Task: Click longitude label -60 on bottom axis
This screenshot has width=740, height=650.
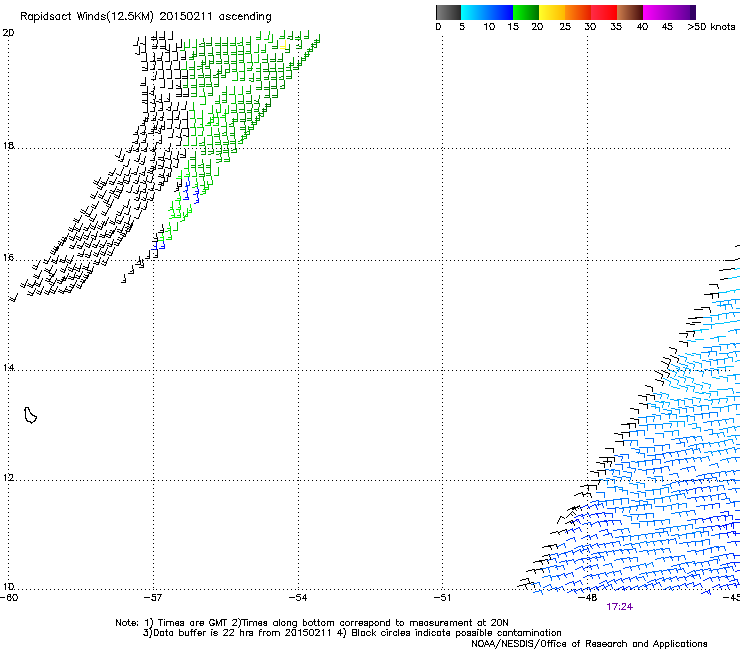Action: (x=9, y=598)
